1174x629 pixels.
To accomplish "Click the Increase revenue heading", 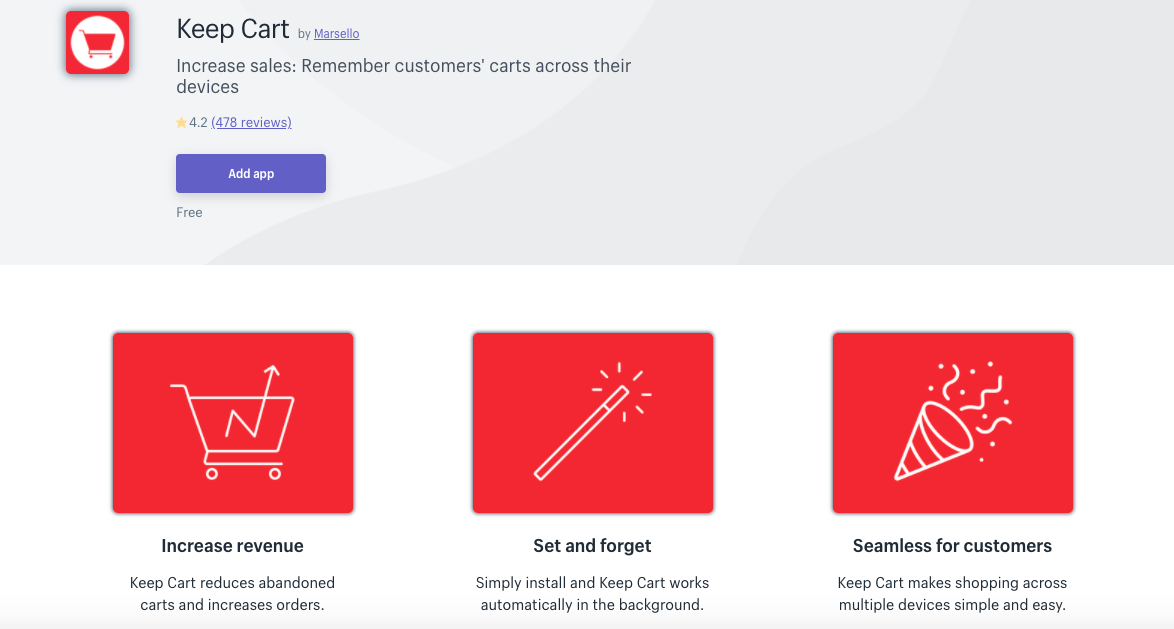I will coord(233,546).
